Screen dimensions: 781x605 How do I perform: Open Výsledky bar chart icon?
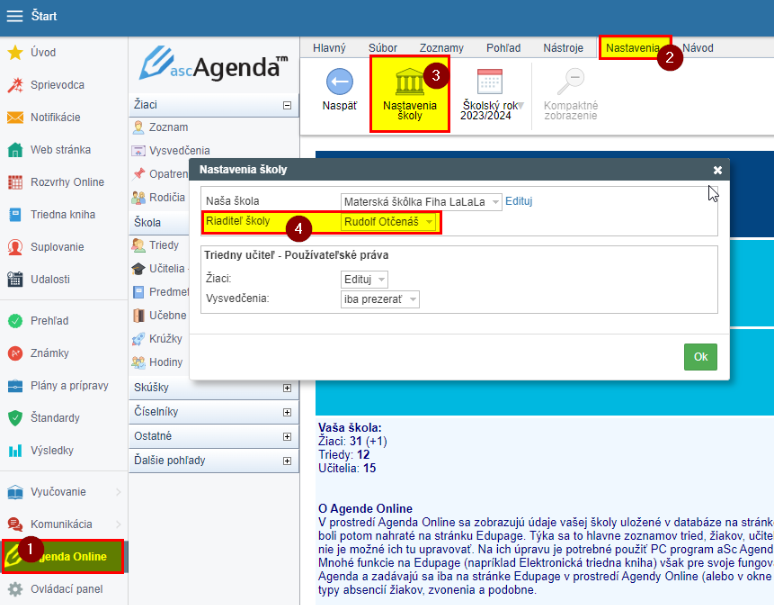[x=15, y=451]
